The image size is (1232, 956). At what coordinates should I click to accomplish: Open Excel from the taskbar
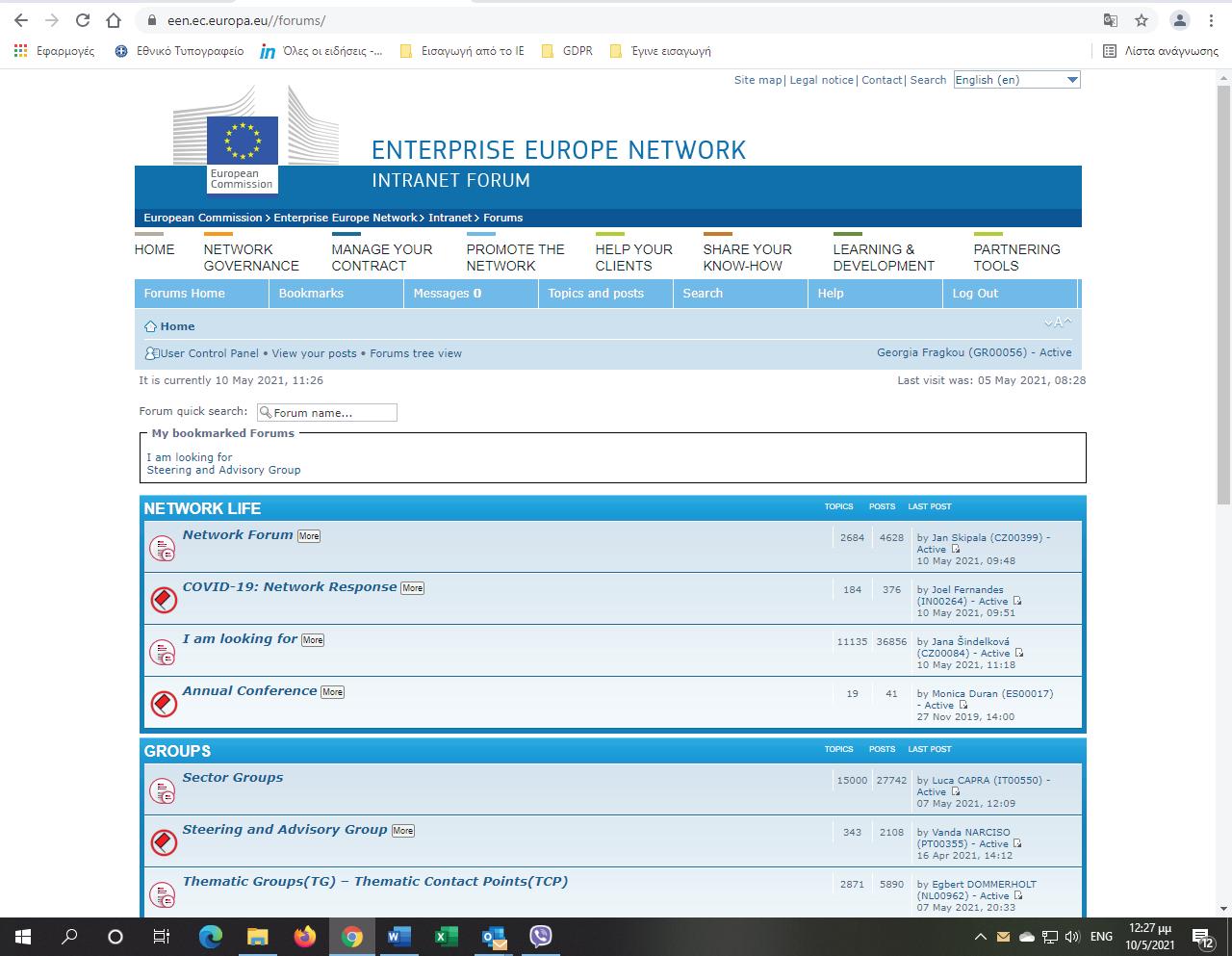coord(447,936)
